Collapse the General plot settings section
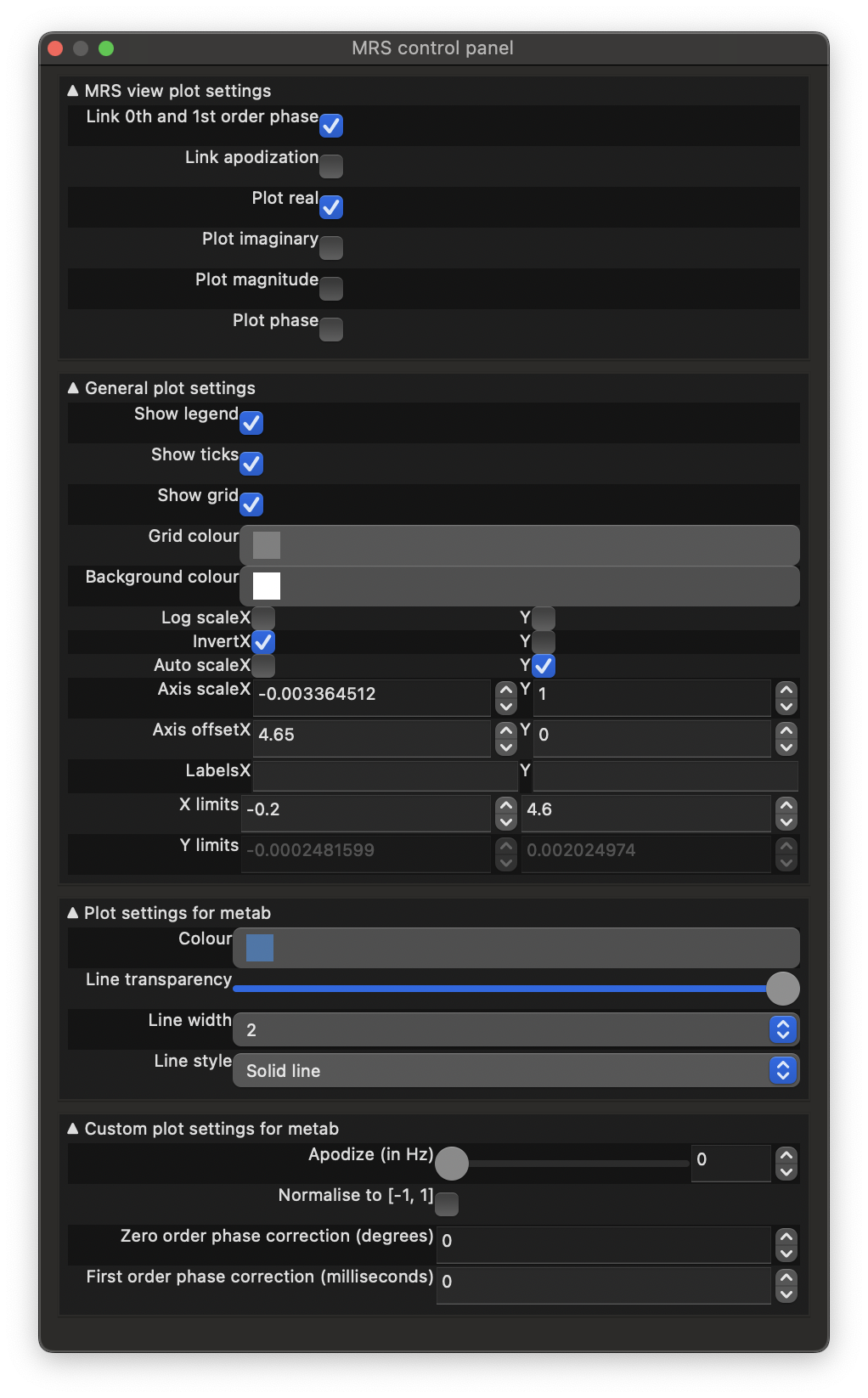Image resolution: width=868 pixels, height=1398 pixels. 73,388
